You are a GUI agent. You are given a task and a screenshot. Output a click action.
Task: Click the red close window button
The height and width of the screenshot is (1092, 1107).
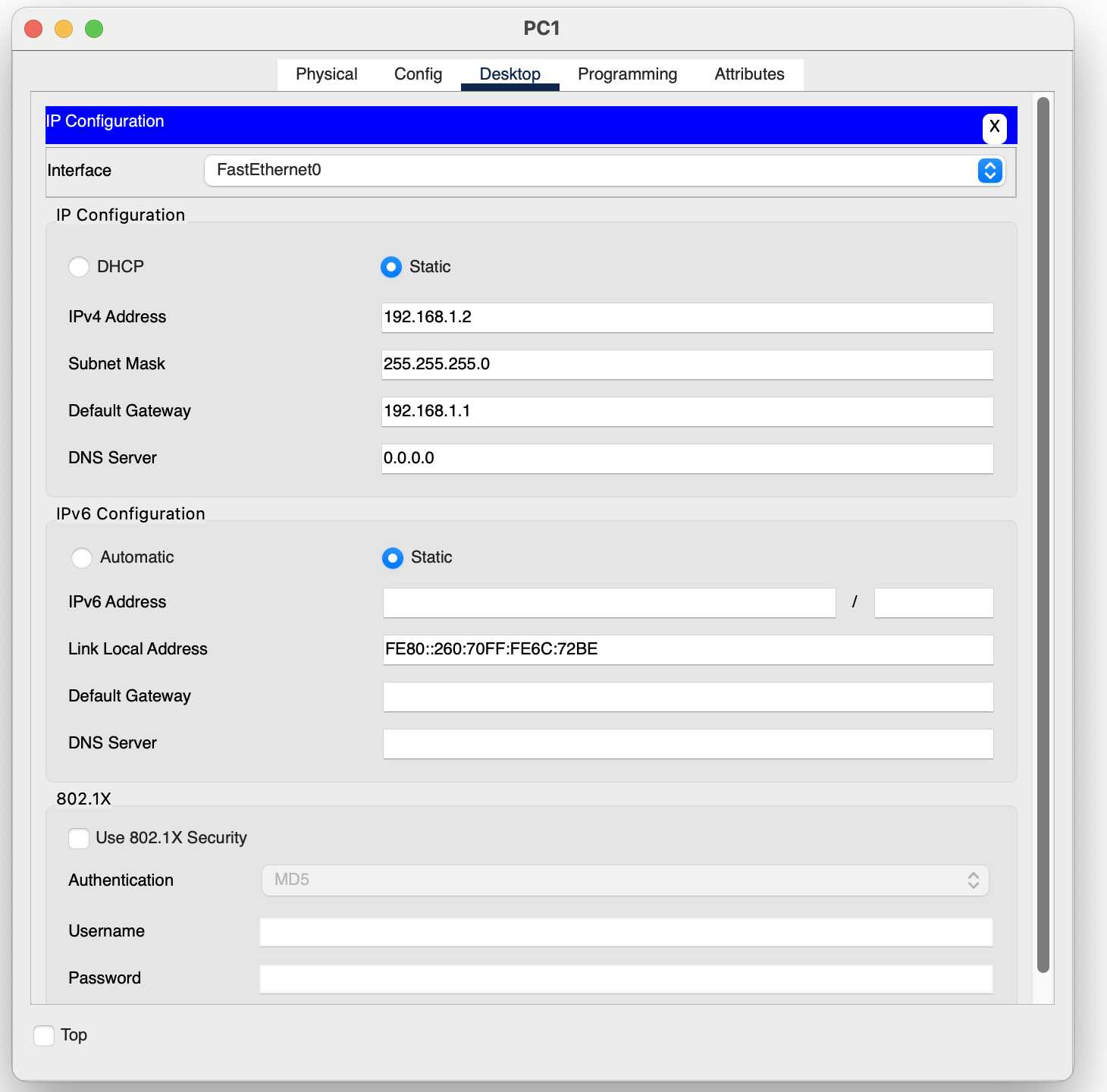(33, 29)
